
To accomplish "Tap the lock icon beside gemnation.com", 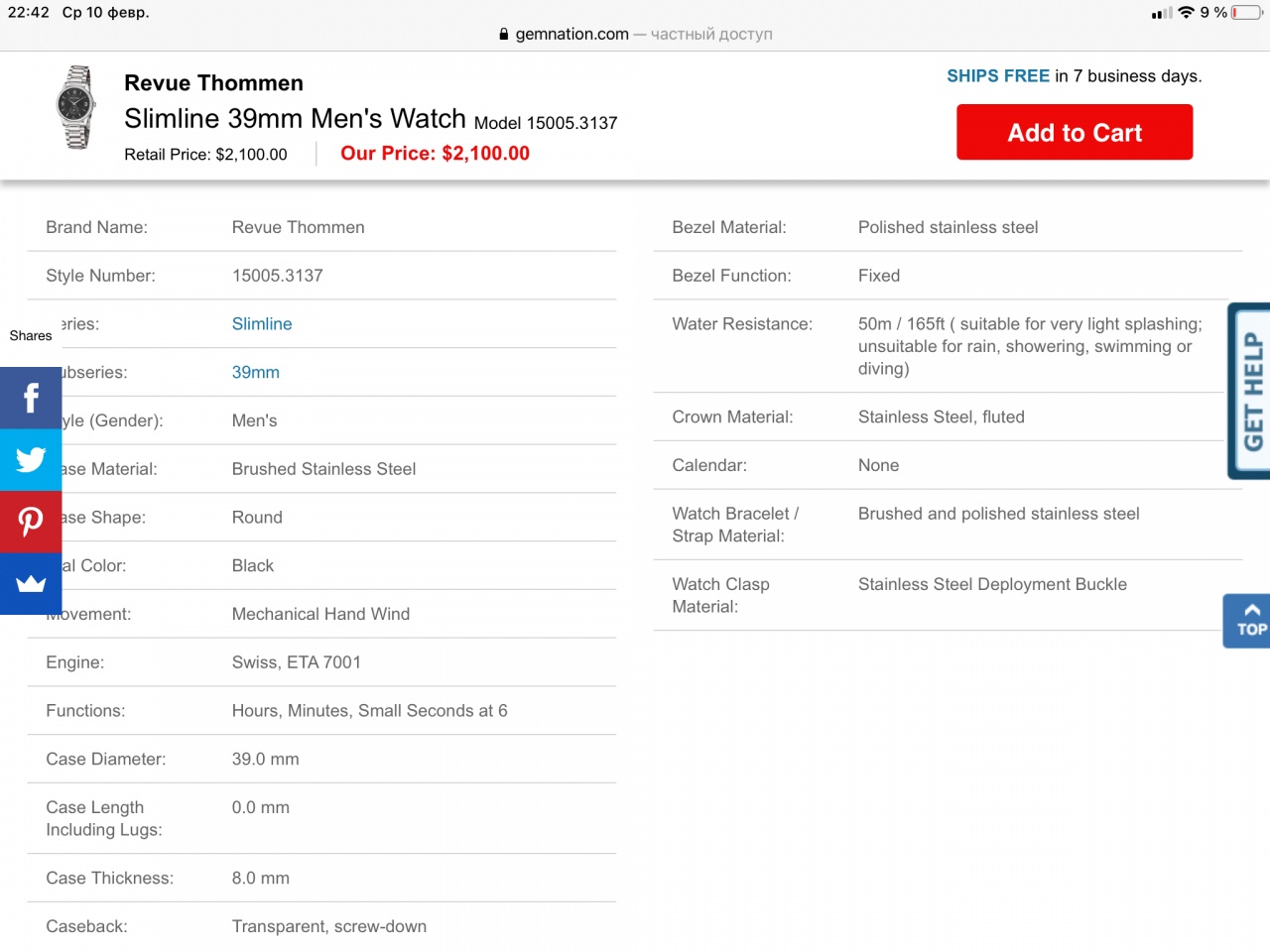I will coord(504,34).
